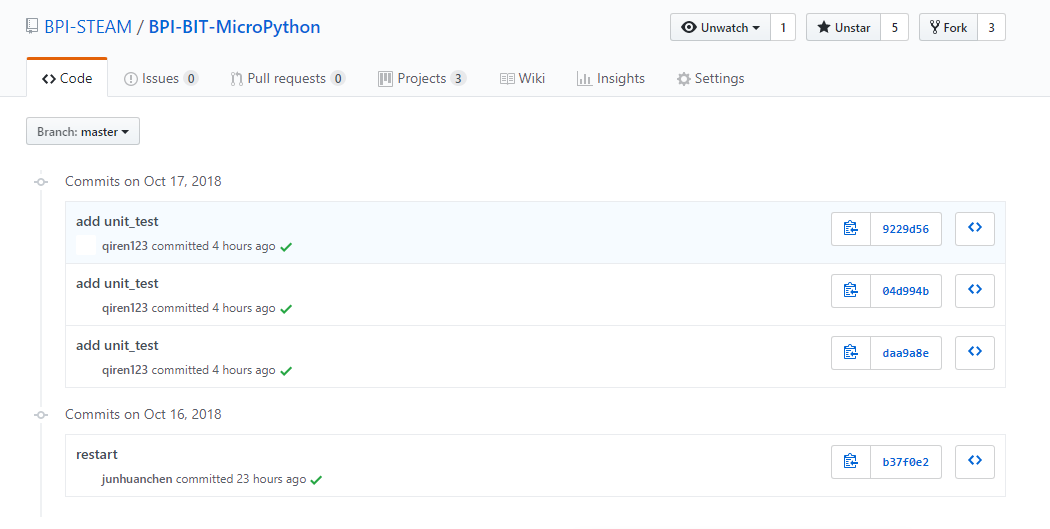View the forks count of 3

992,27
